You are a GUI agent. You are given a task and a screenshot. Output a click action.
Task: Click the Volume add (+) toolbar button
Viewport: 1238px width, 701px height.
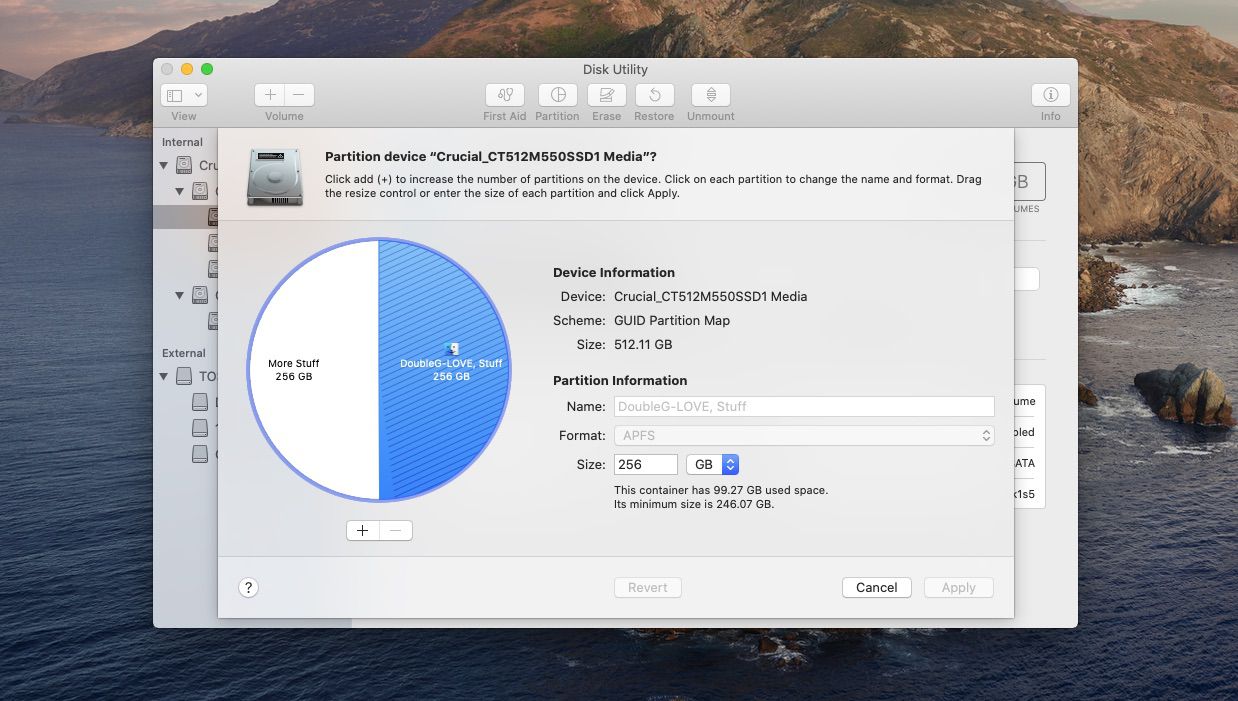point(270,95)
